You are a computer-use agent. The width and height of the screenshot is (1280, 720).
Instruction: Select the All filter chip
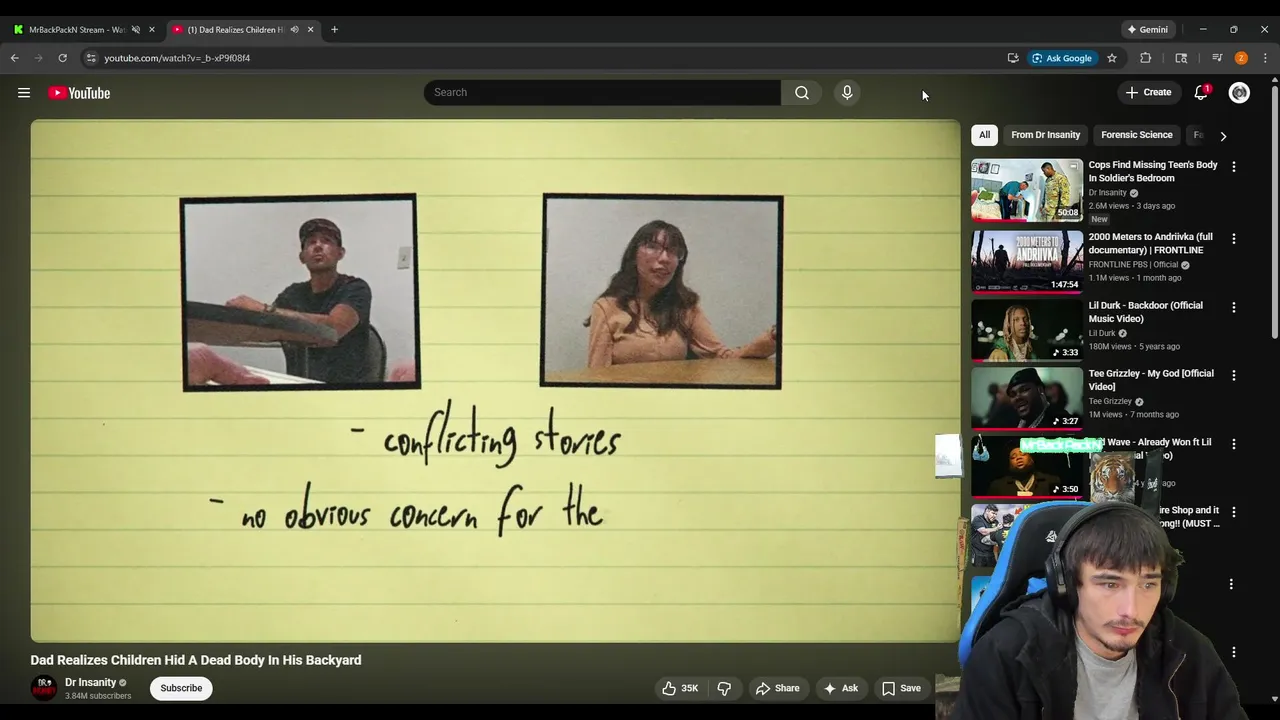[984, 135]
